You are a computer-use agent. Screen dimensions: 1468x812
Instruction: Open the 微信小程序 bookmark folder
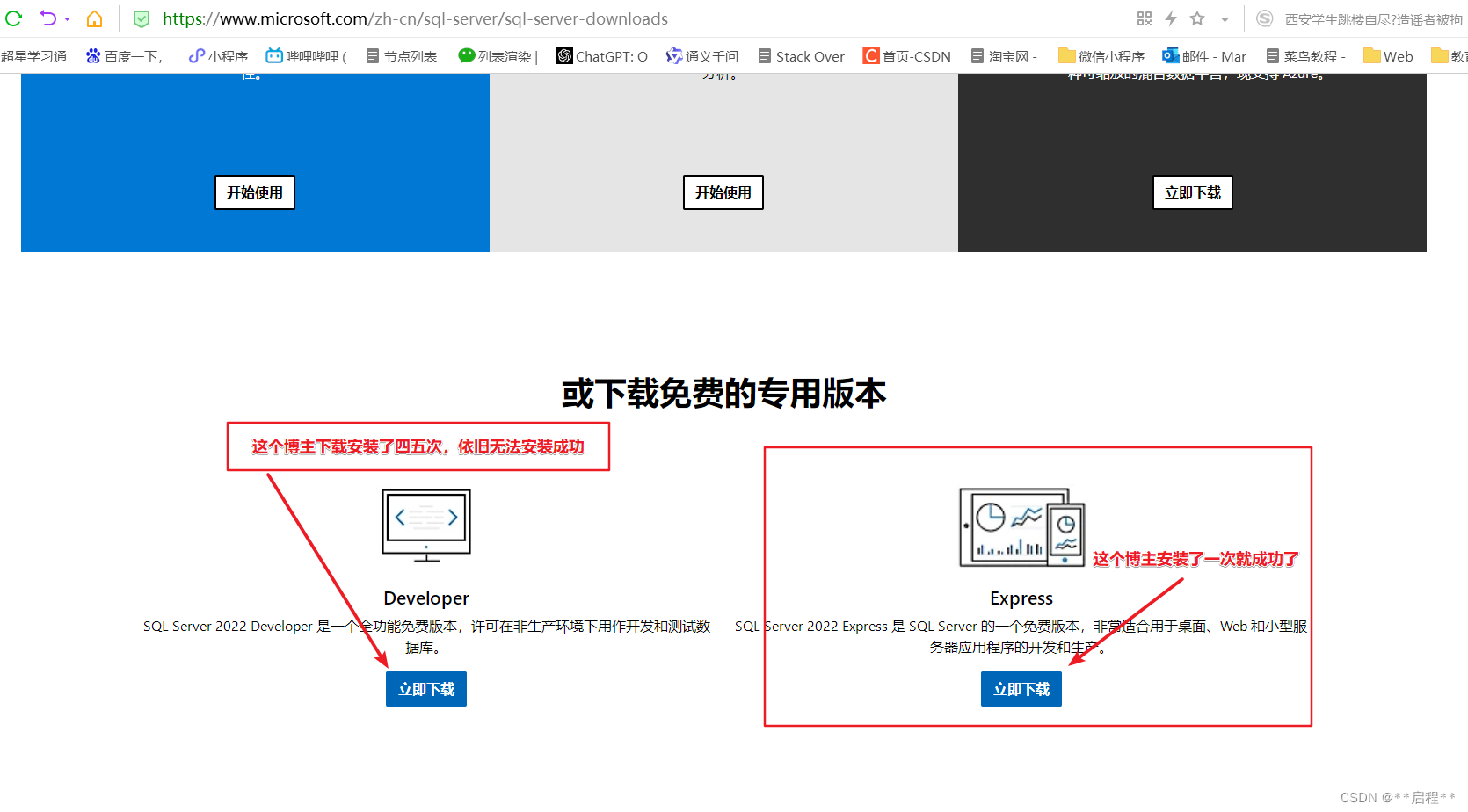coord(1101,56)
